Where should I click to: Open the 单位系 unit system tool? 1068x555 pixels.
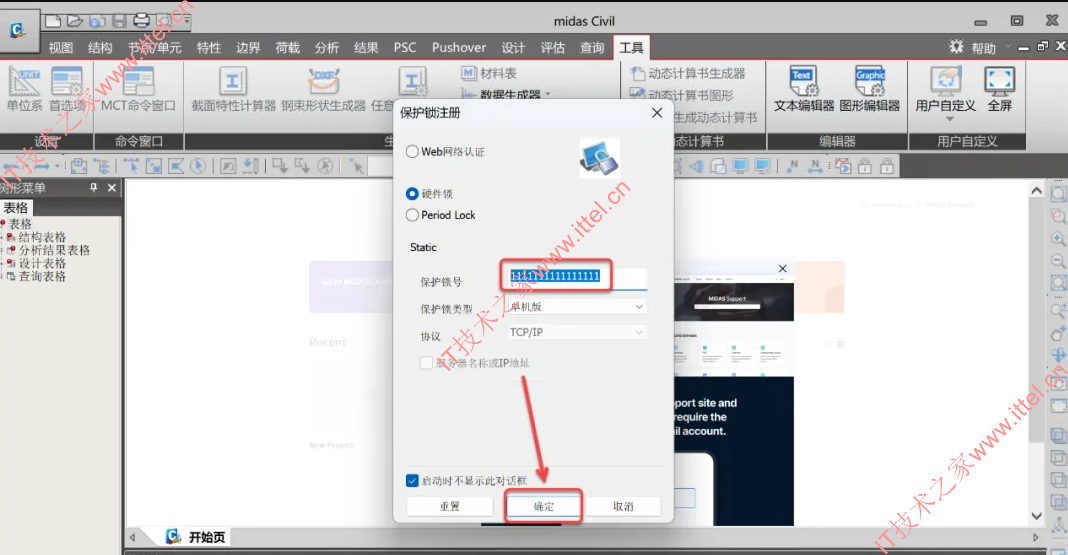pos(25,89)
